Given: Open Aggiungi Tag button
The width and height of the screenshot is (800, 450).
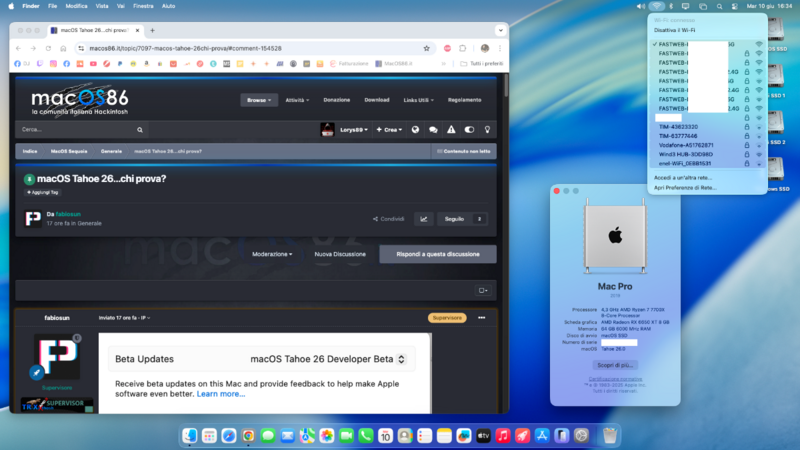Looking at the screenshot, I should tap(42, 192).
